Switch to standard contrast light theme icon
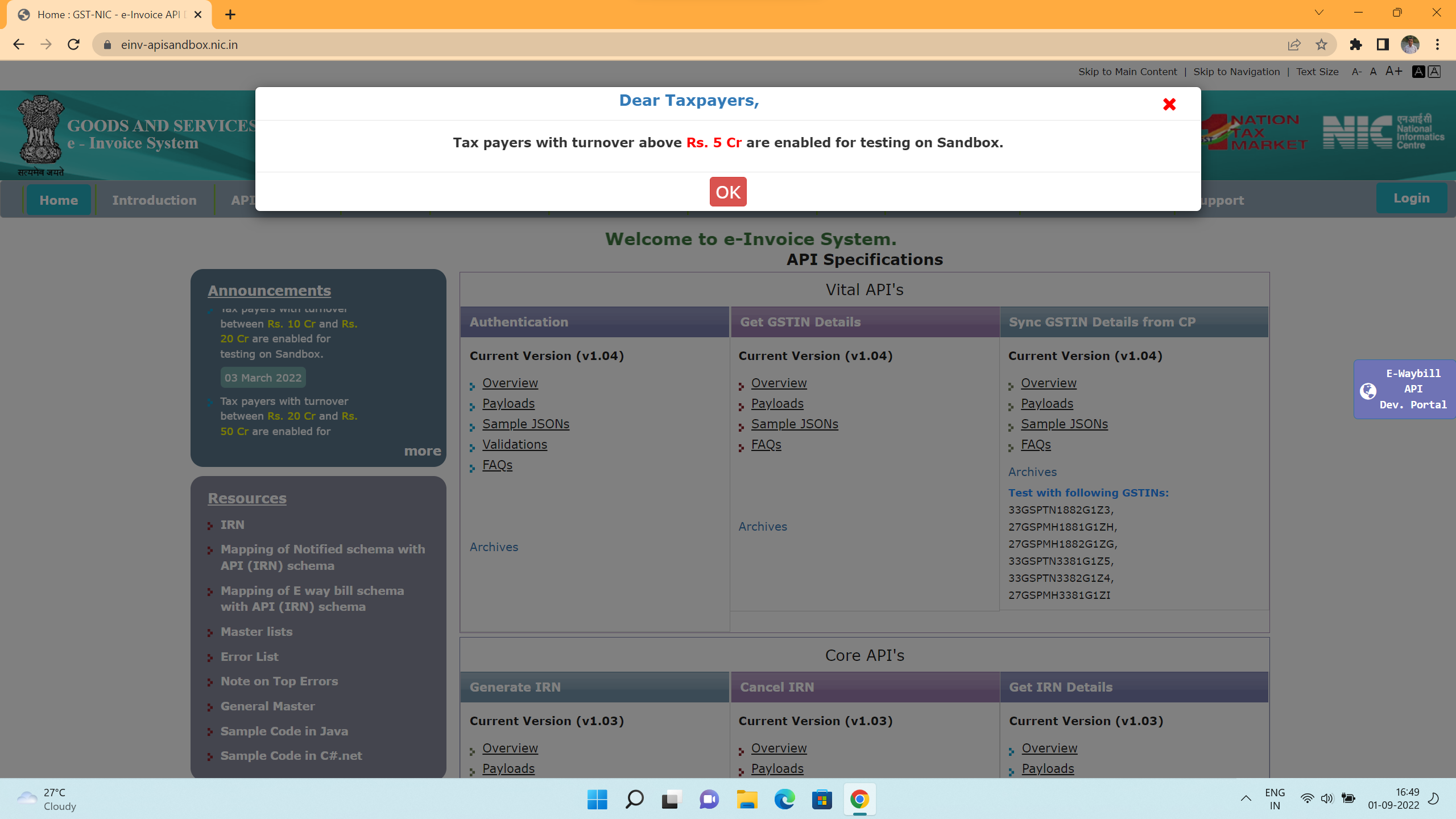 [x=1434, y=72]
